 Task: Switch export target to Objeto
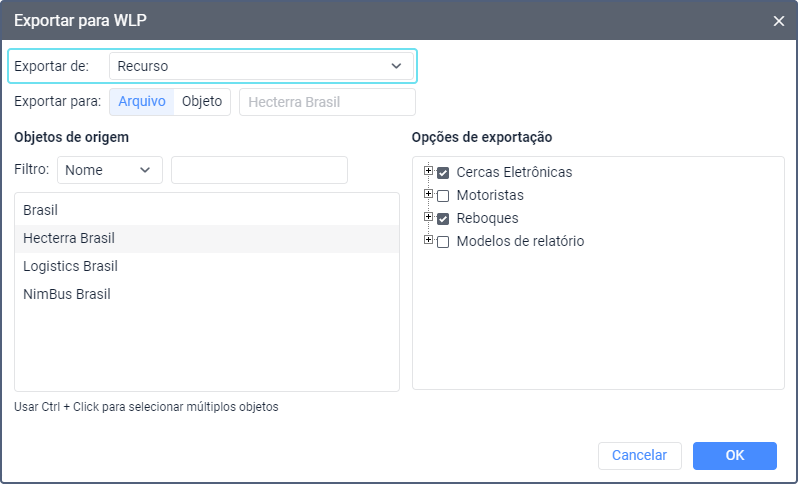click(202, 101)
